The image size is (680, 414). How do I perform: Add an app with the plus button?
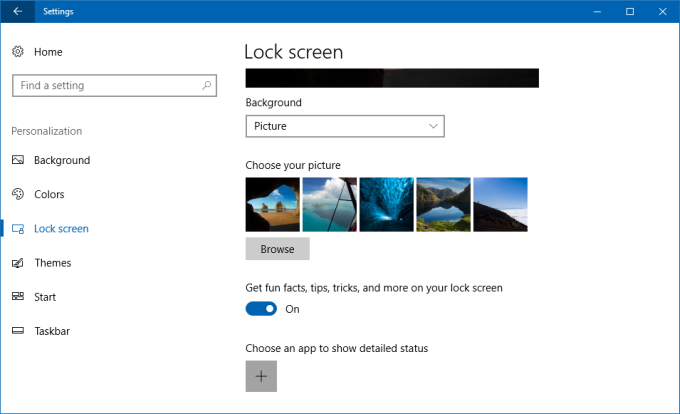[261, 376]
